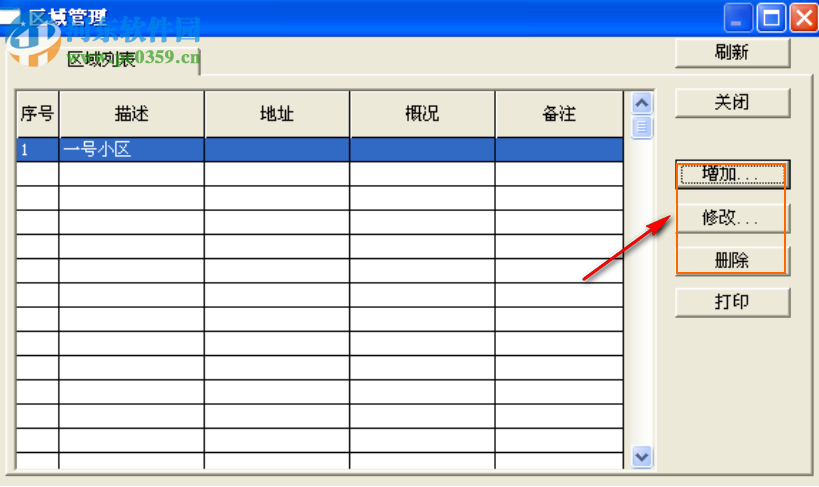Open the 增加... add dialog

point(732,175)
